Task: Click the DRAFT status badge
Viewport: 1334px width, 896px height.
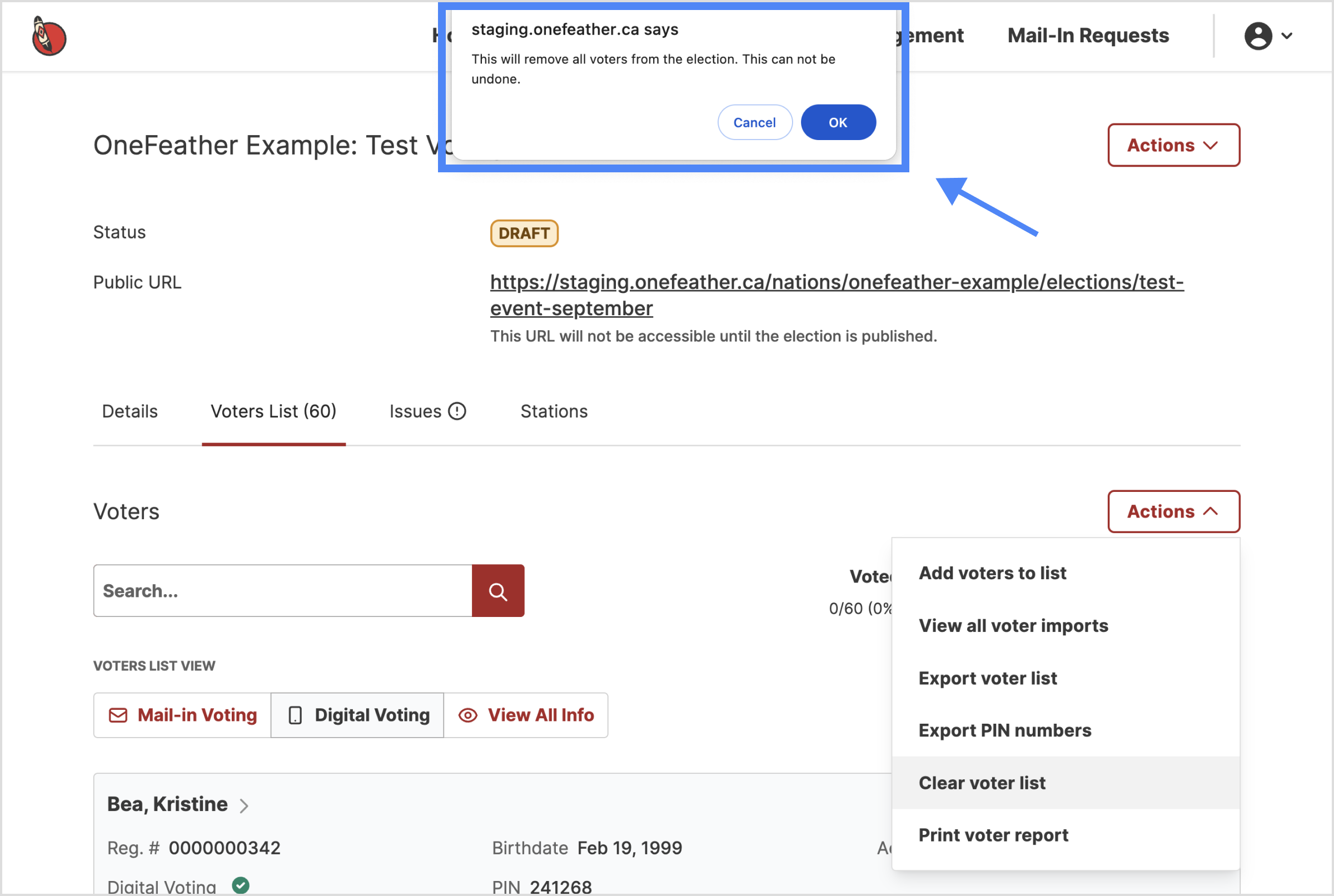Action: 524,233
